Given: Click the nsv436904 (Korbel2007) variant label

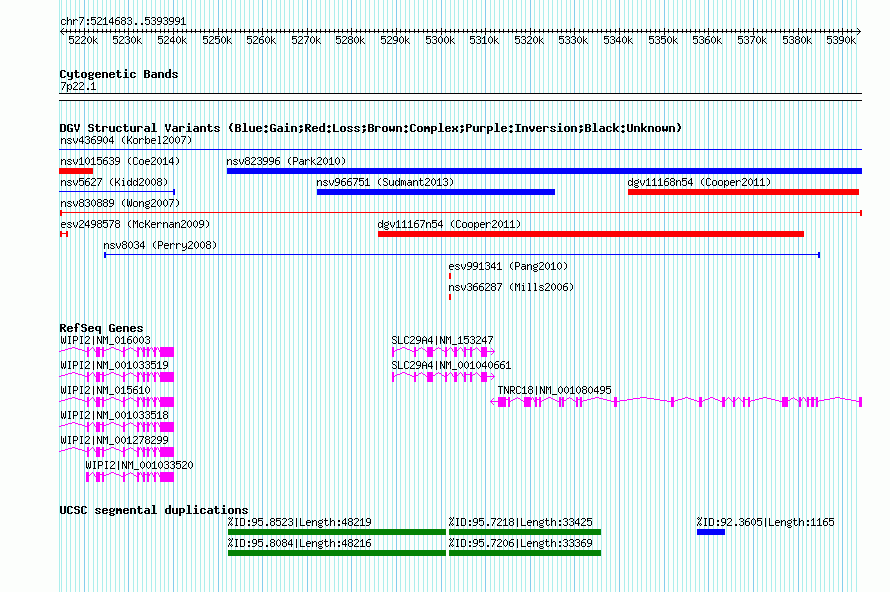Looking at the screenshot, I should click(x=126, y=140).
